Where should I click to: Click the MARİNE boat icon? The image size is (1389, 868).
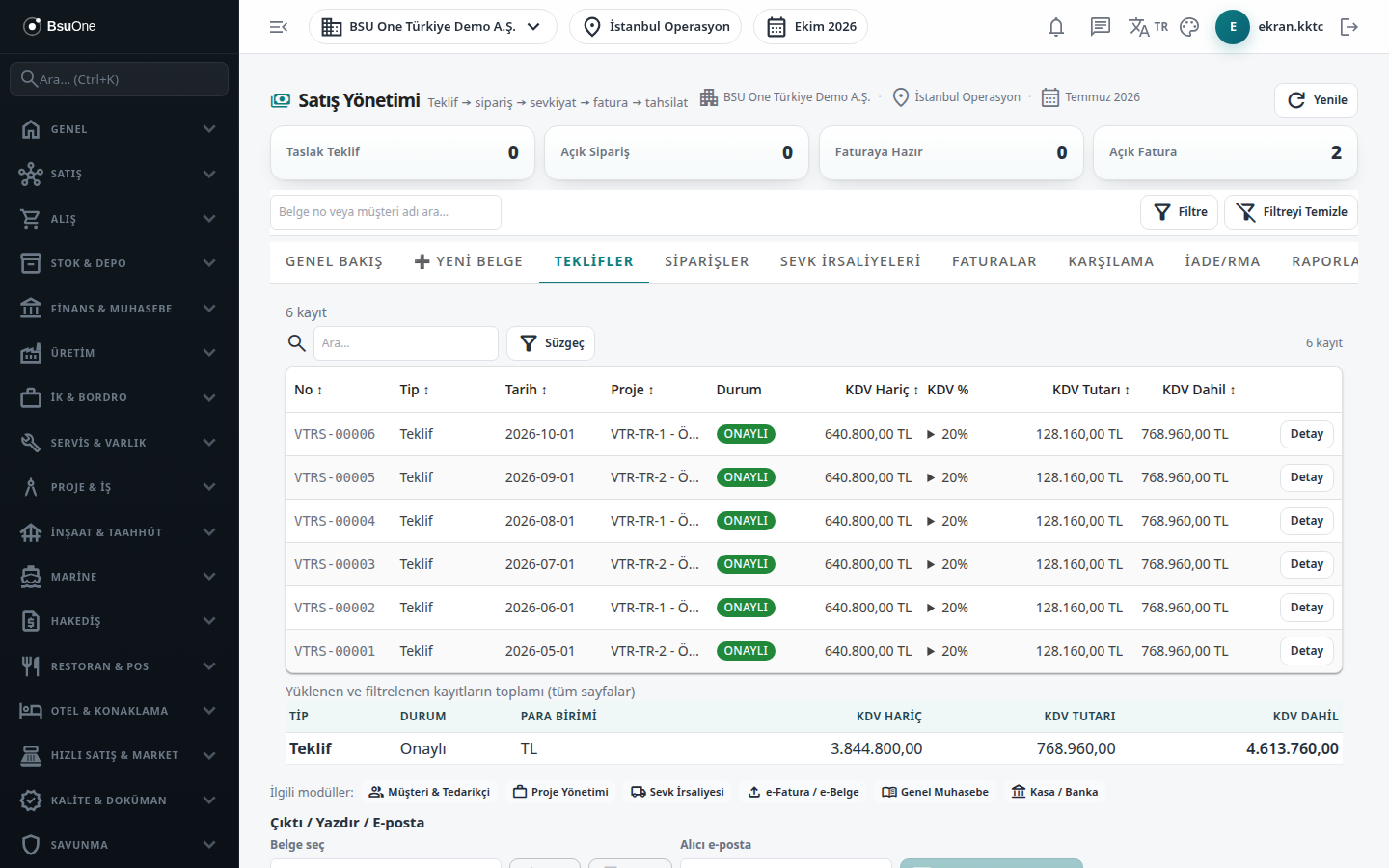pos(31,577)
